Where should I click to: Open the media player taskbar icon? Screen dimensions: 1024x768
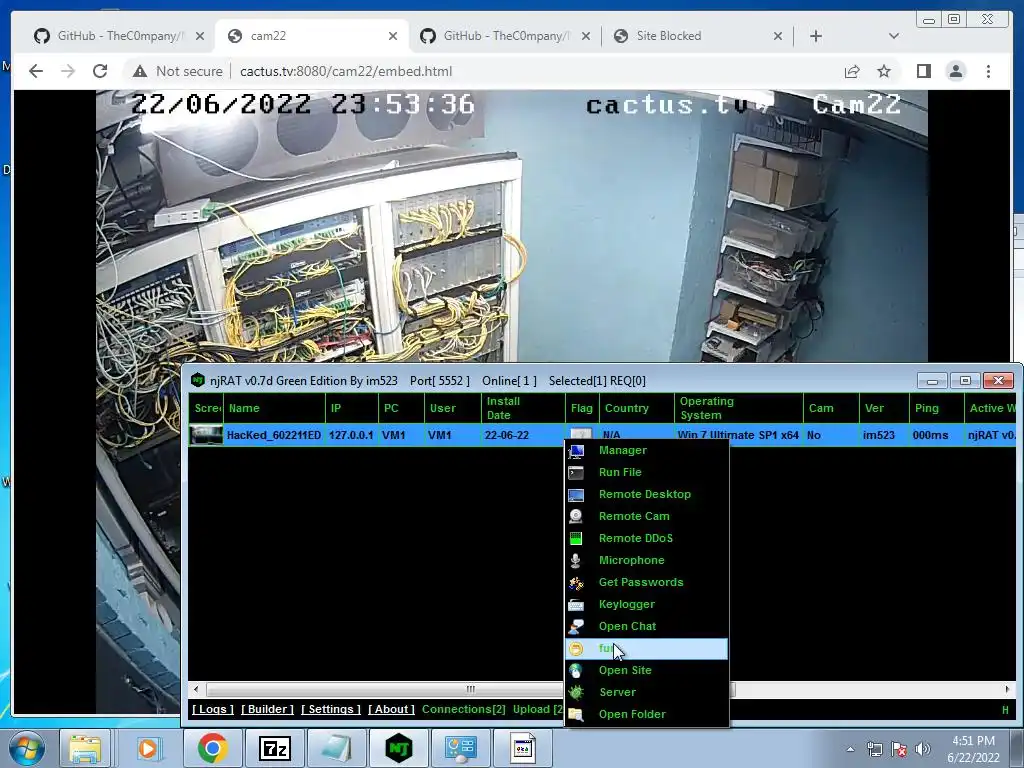[x=148, y=748]
